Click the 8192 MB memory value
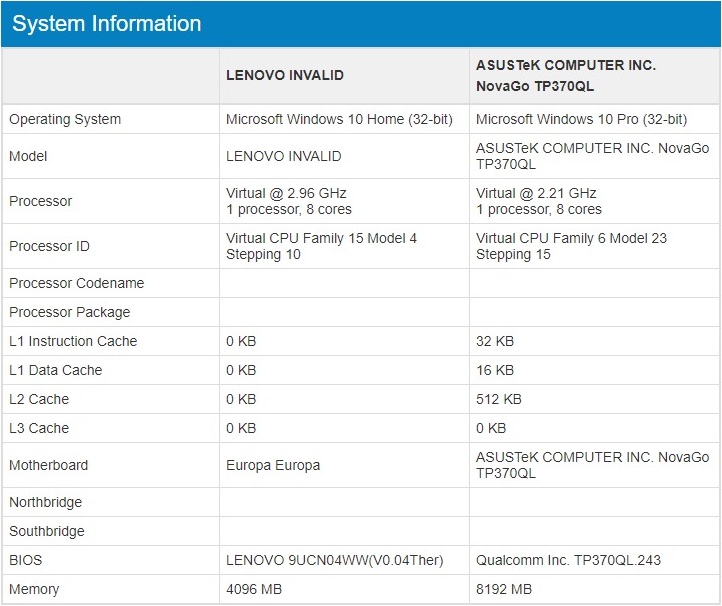 click(x=504, y=589)
